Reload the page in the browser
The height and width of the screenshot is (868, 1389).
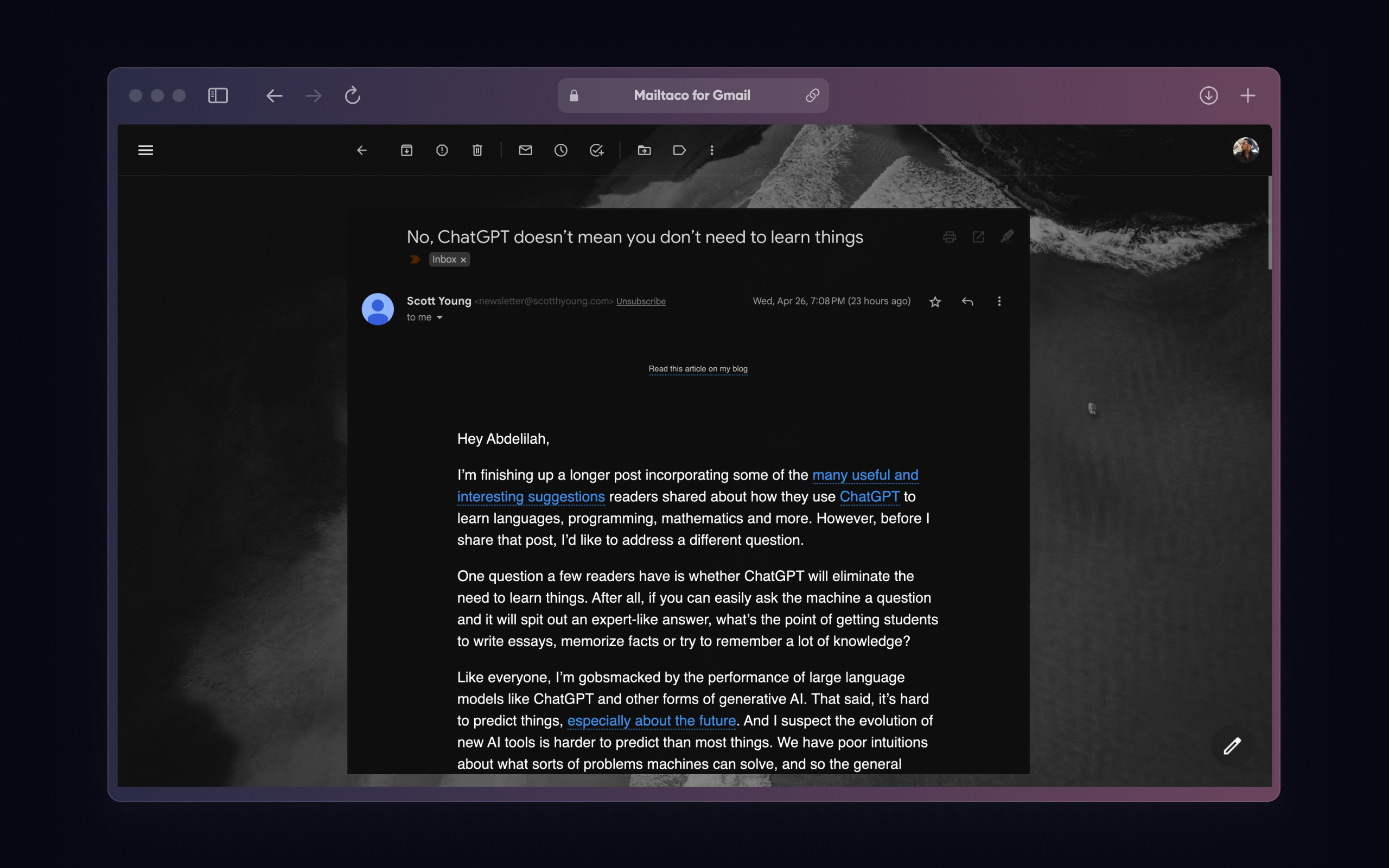coord(353,95)
